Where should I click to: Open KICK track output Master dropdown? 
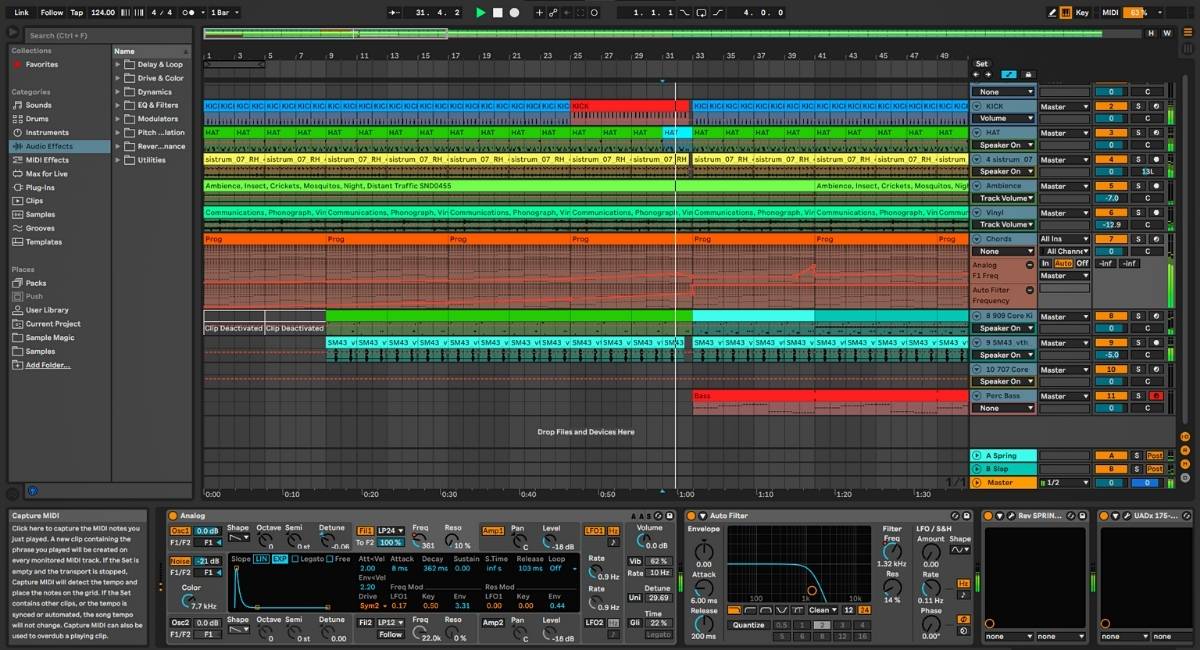click(x=1065, y=106)
